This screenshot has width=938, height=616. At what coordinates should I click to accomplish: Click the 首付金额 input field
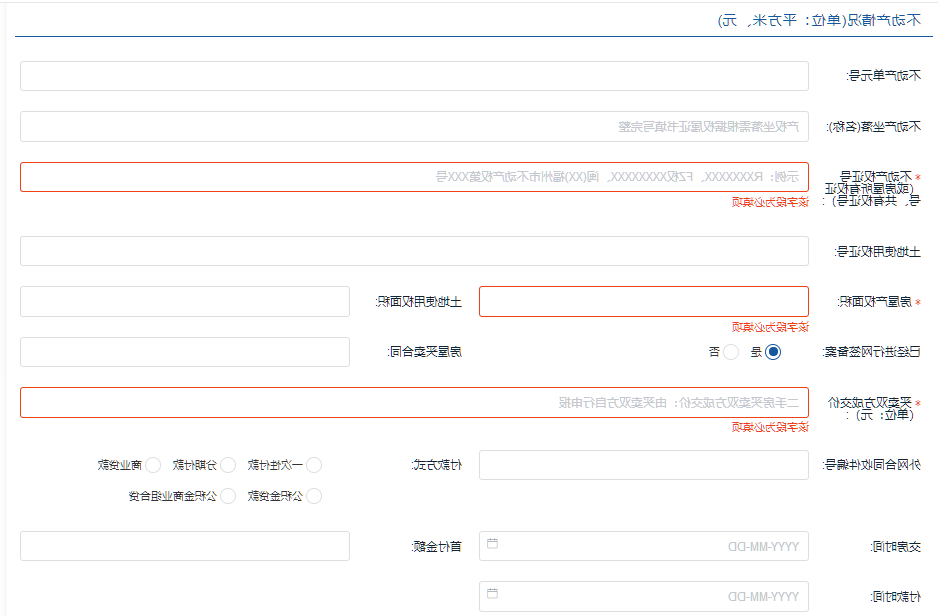pos(185,546)
